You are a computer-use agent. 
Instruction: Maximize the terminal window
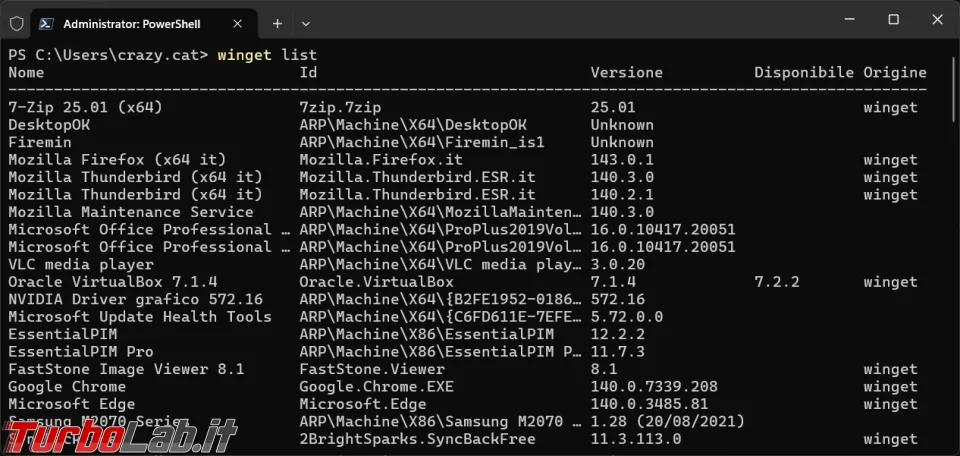point(893,20)
